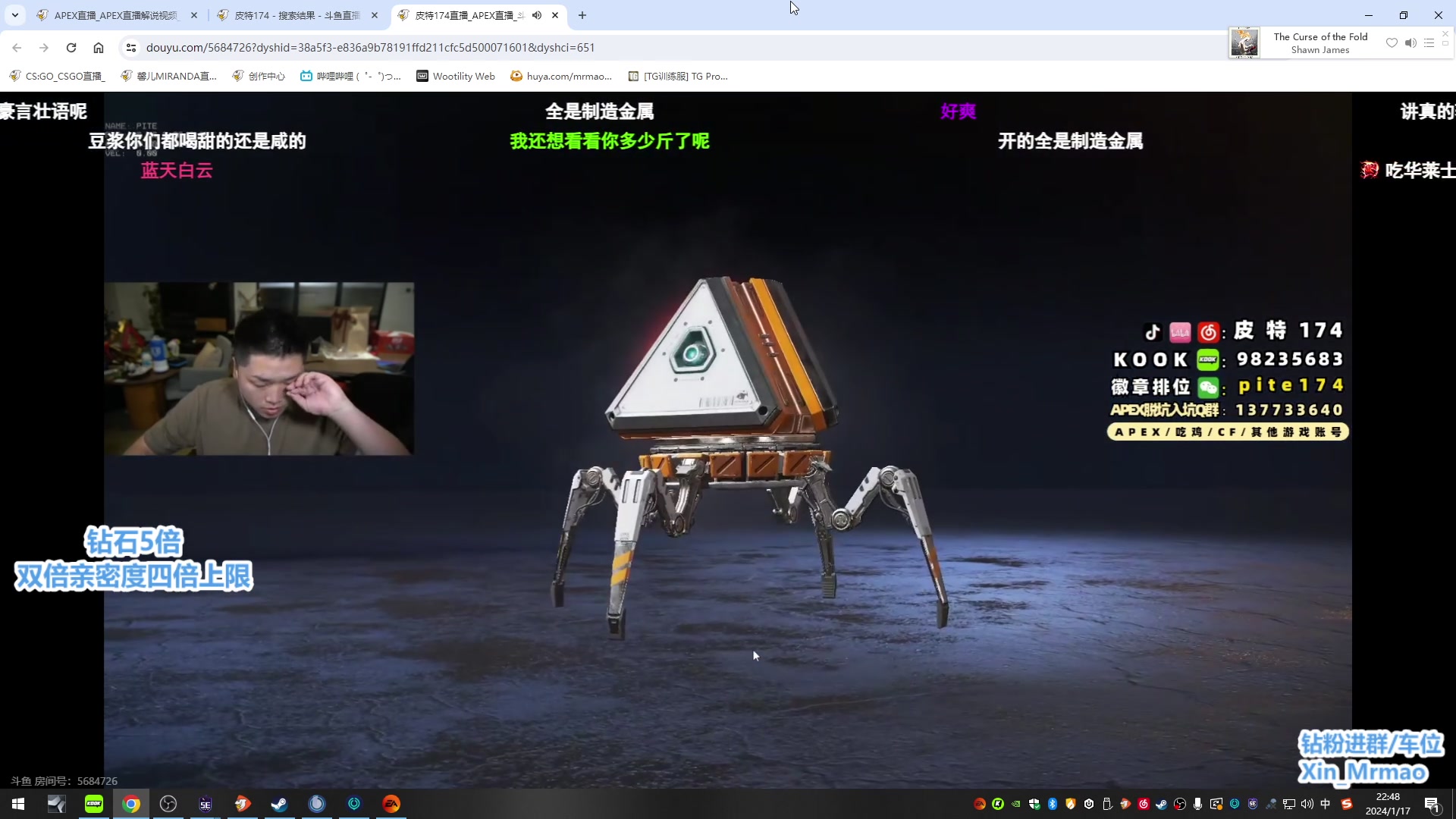Open the EA app from taskbar
The image size is (1456, 819).
point(391,804)
